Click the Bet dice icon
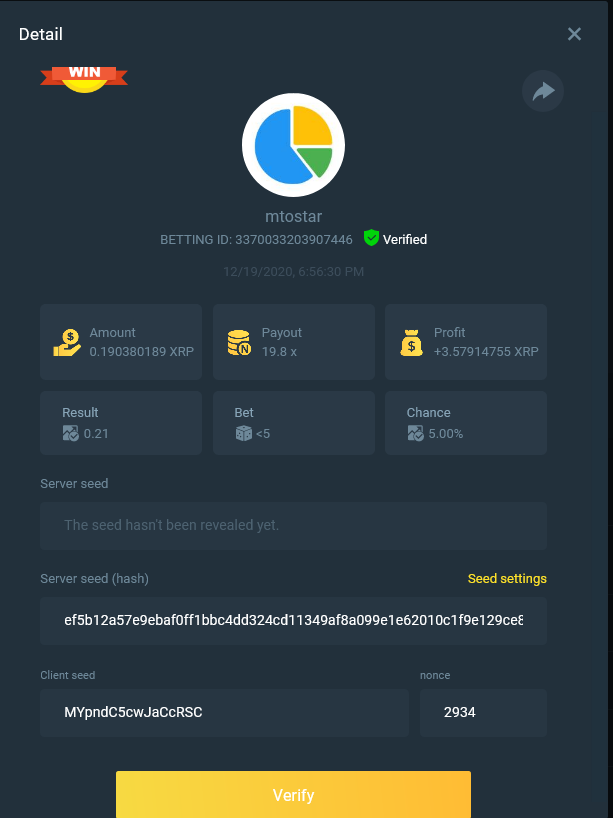Screen dimensions: 613x818 (x=243, y=433)
